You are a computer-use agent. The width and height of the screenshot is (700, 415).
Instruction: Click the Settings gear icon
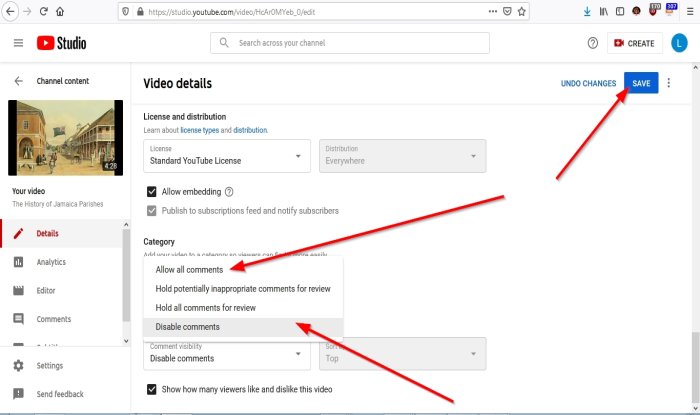pos(18,365)
